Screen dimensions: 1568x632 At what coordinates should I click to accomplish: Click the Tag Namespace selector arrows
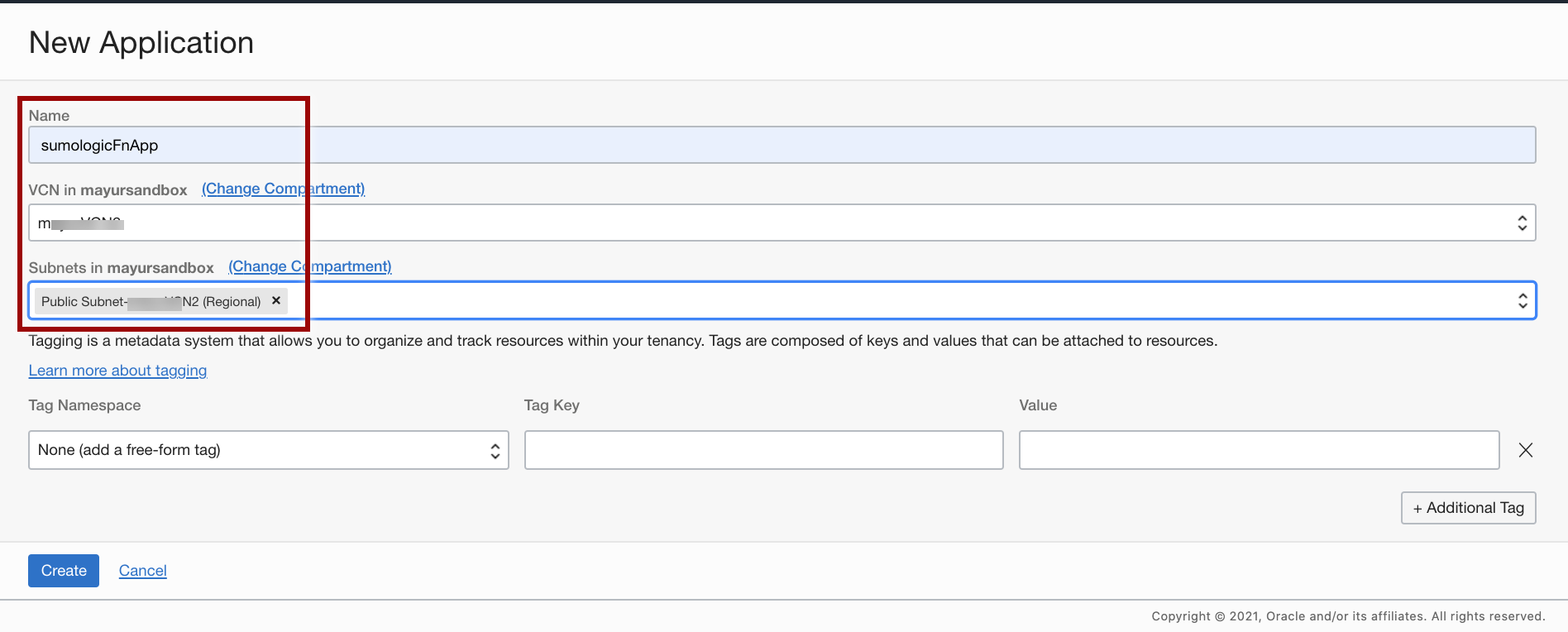point(495,451)
